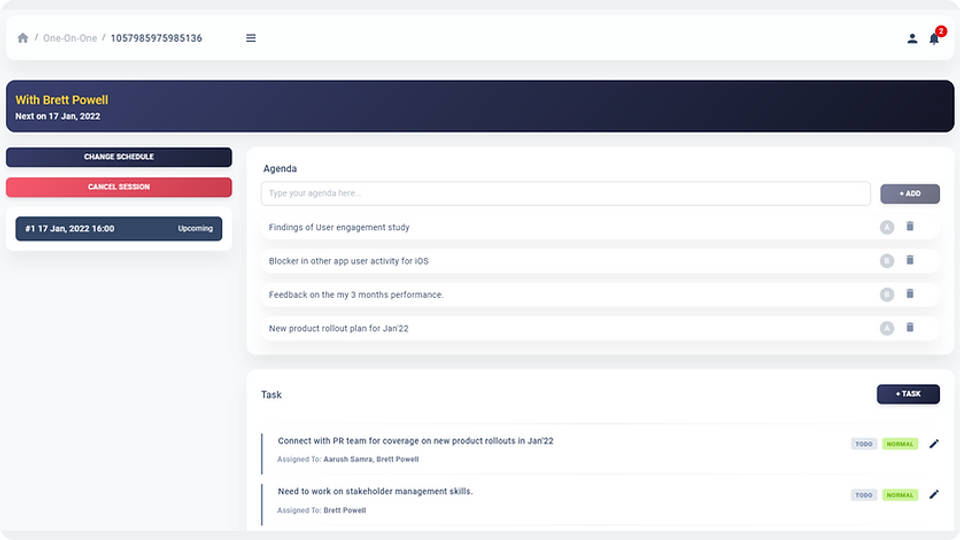Edit the 'stakeholder management skills' task
Image resolution: width=960 pixels, height=540 pixels.
tap(934, 495)
